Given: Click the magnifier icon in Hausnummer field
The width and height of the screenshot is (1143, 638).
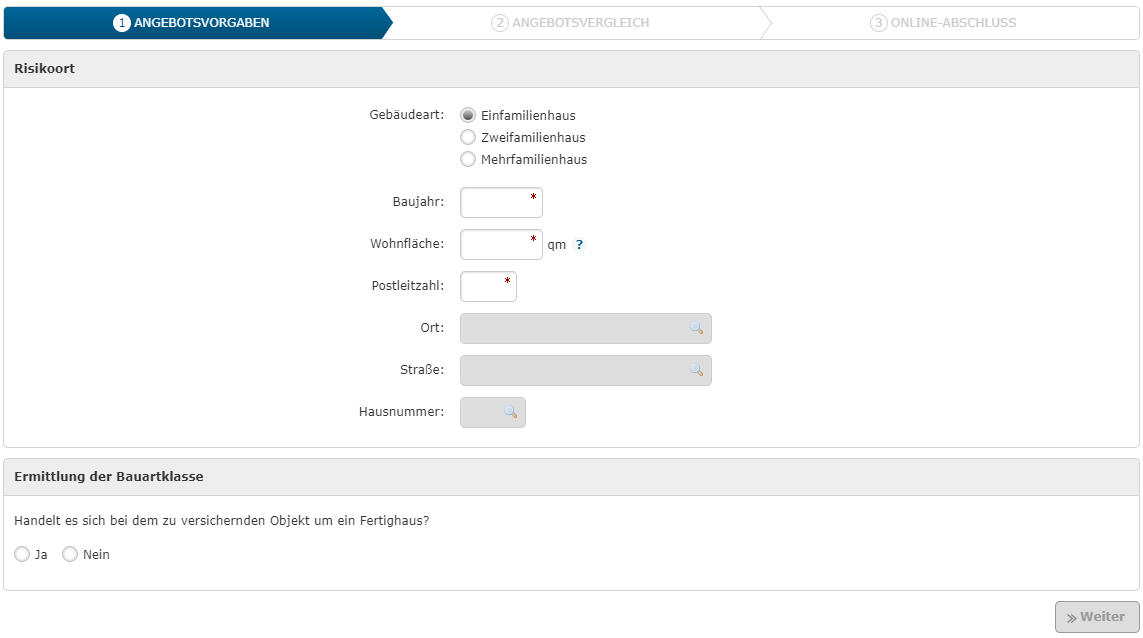Looking at the screenshot, I should pyautogui.click(x=510, y=413).
